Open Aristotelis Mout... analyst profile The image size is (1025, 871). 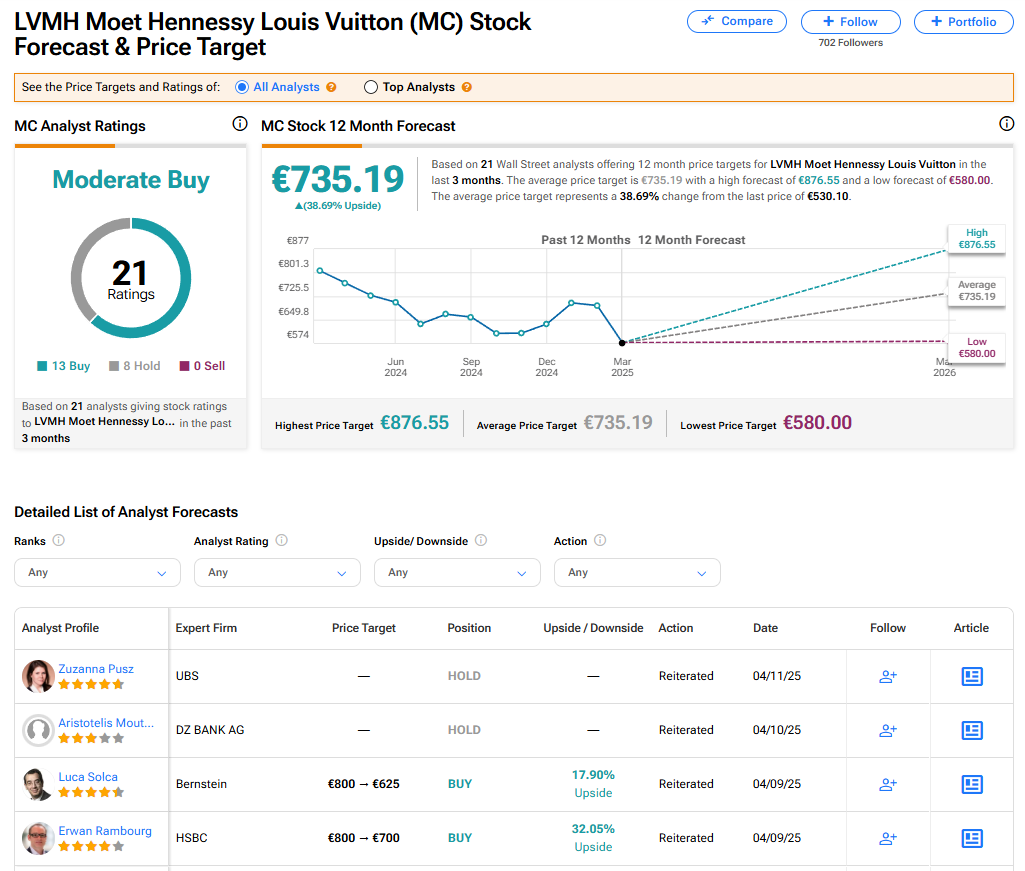point(106,723)
